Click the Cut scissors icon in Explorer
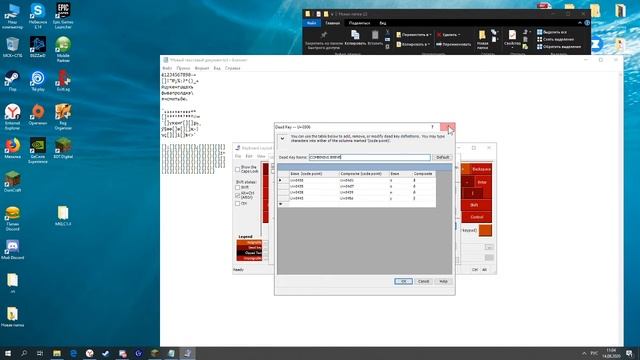 point(387,33)
